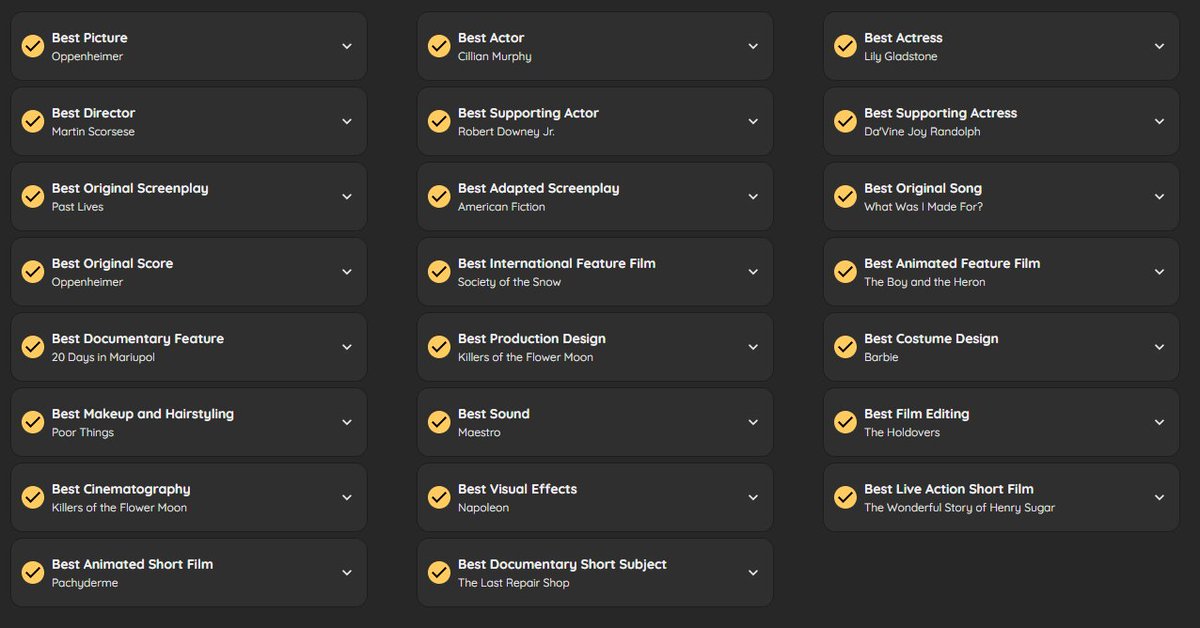This screenshot has width=1200, height=628.
Task: Click the 'Da'Vine Joy Randolph' pick text
Action: coord(922,132)
